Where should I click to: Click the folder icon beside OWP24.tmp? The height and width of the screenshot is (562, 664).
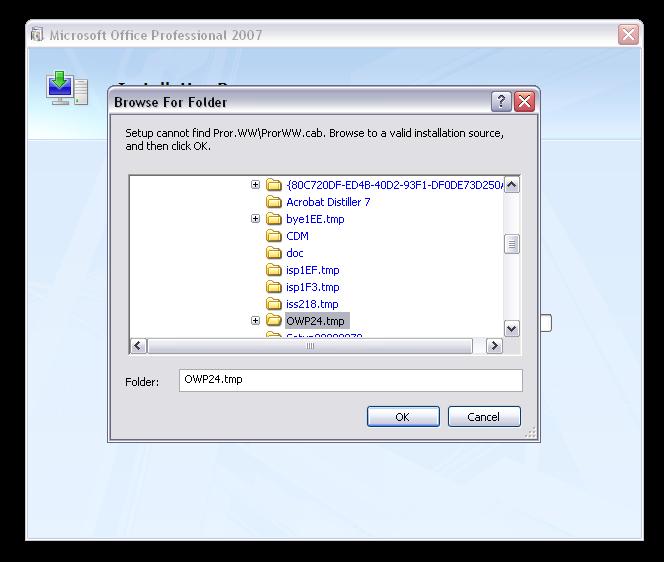(274, 321)
